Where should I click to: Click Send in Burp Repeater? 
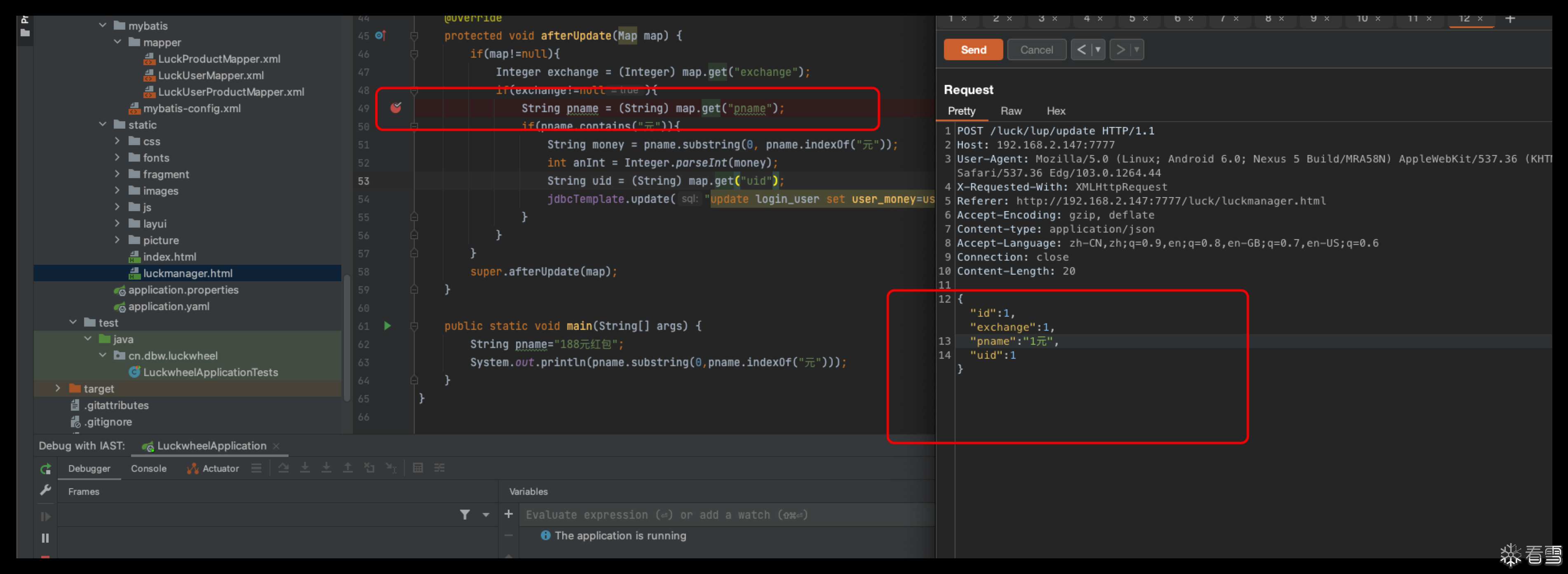[x=973, y=50]
